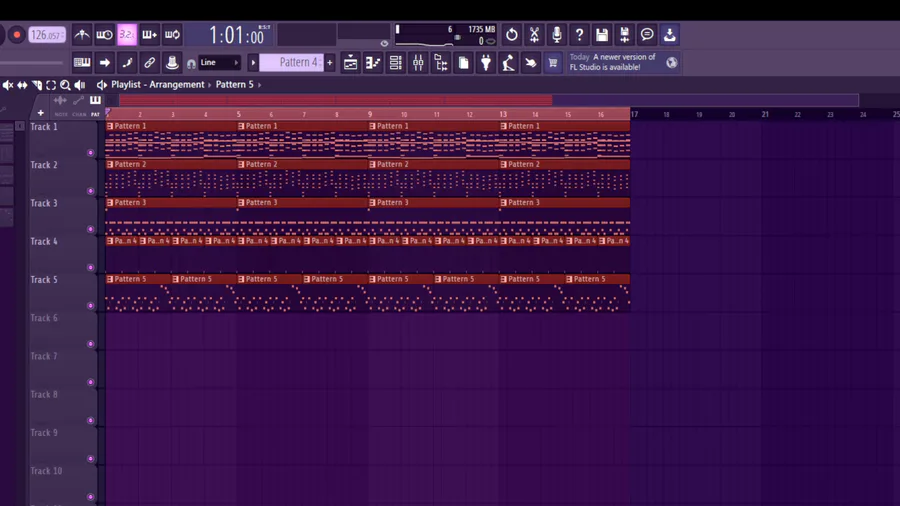Click the 1:01:00 time display
The height and width of the screenshot is (506, 900).
click(236, 36)
